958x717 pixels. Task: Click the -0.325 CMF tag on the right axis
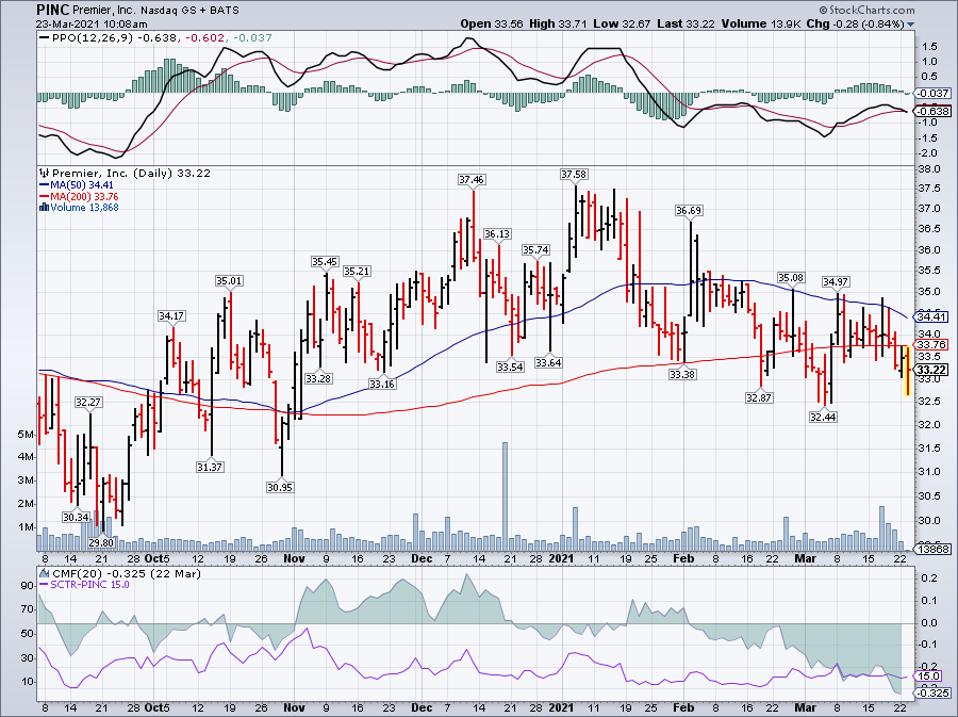933,694
